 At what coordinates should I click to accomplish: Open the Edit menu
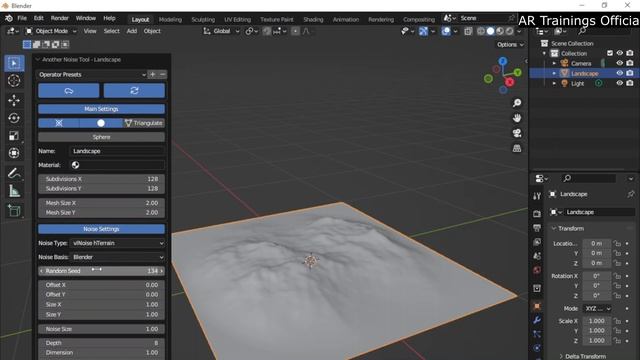[39, 18]
